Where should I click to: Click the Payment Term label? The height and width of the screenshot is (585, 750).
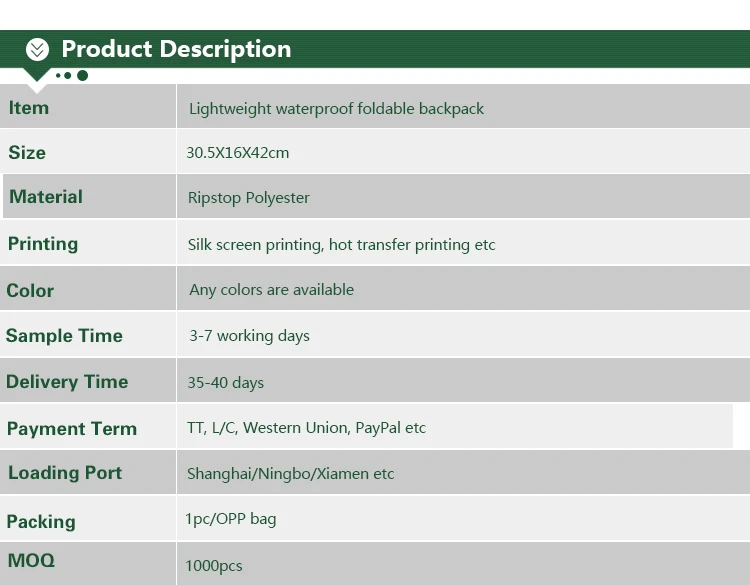click(x=72, y=429)
